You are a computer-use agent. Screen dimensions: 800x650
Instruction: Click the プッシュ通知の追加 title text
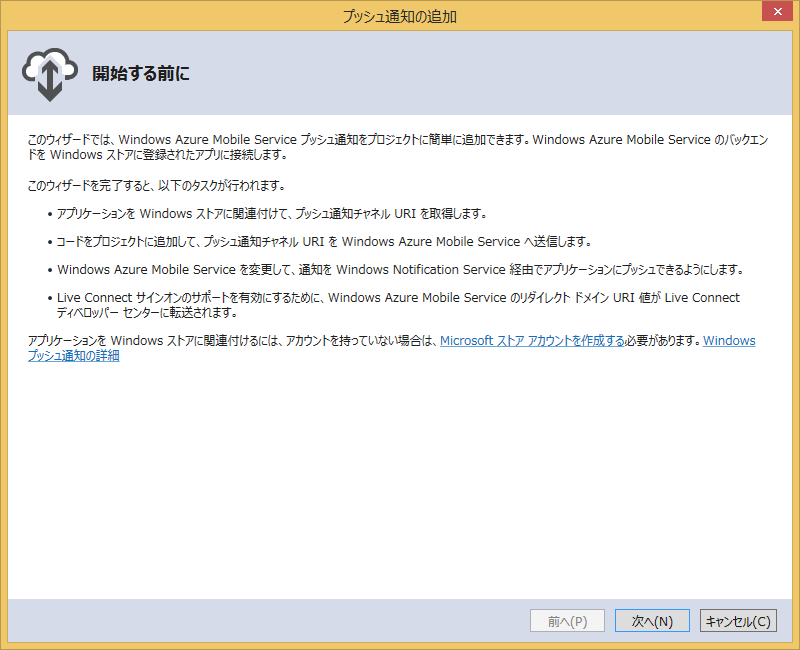[x=399, y=16]
